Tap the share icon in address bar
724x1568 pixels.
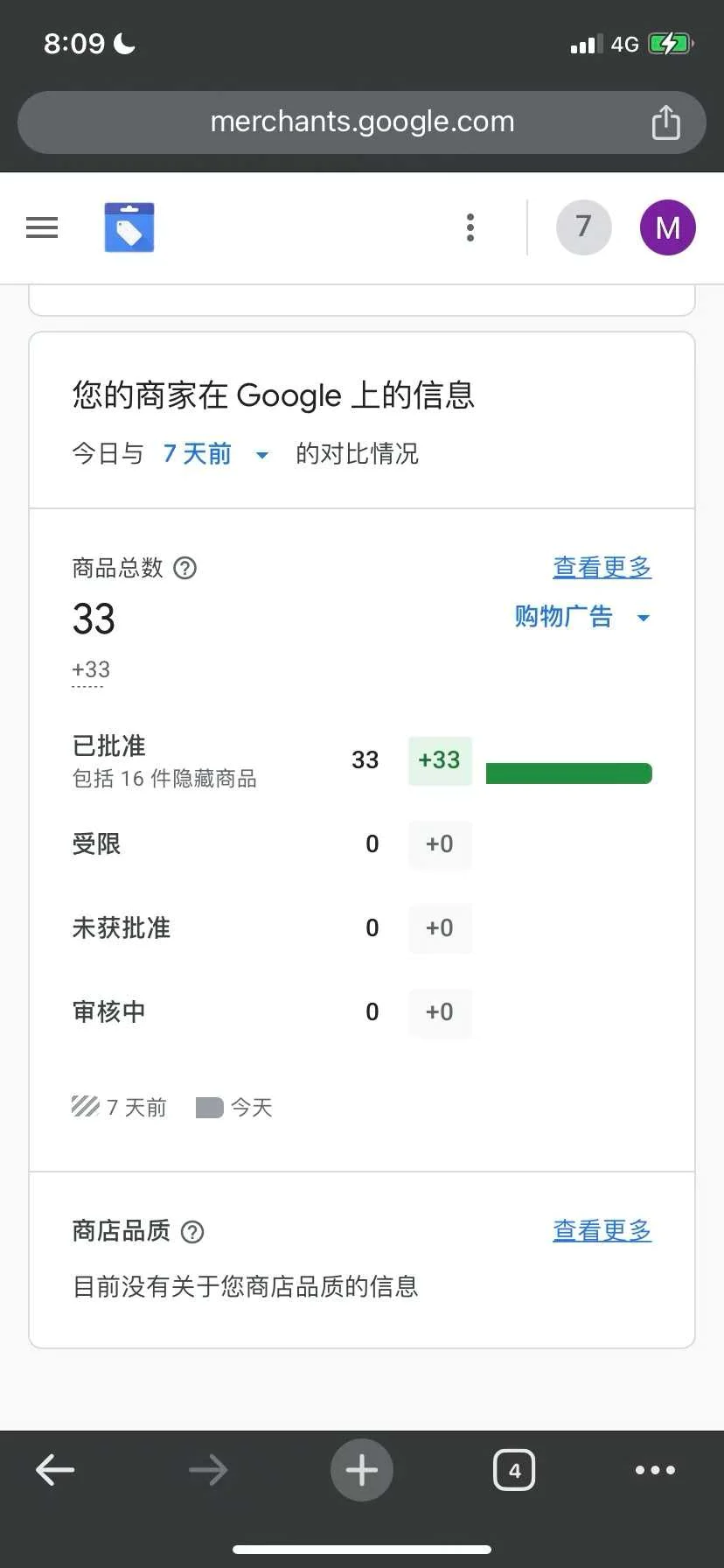pyautogui.click(x=665, y=122)
